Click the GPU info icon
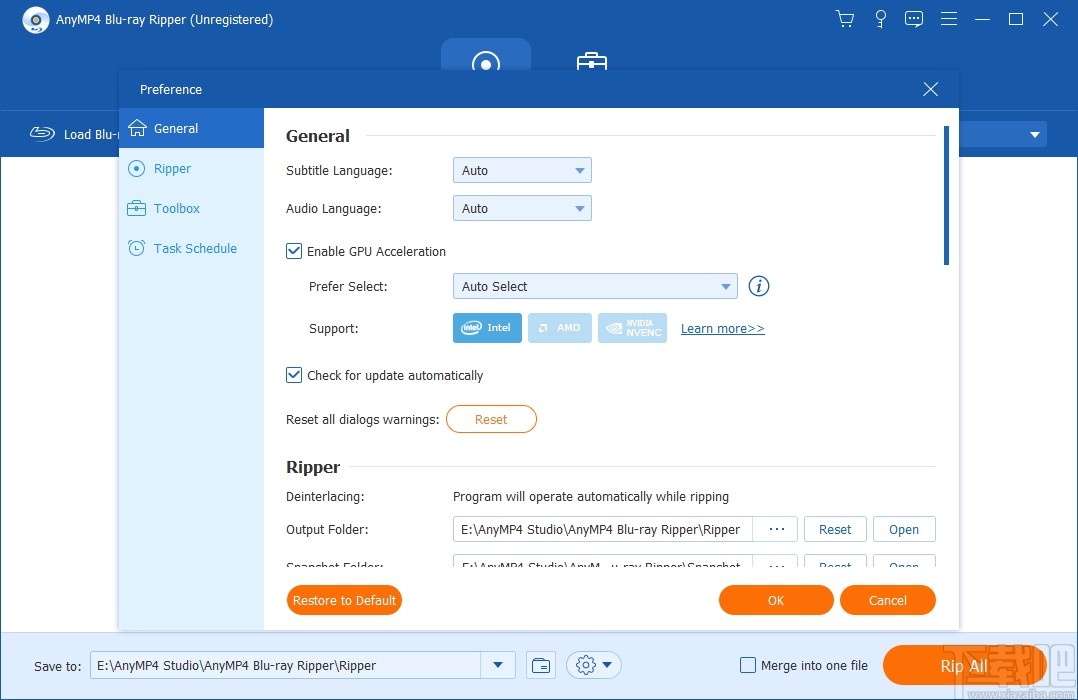Screen dimensions: 1078x700 point(758,286)
